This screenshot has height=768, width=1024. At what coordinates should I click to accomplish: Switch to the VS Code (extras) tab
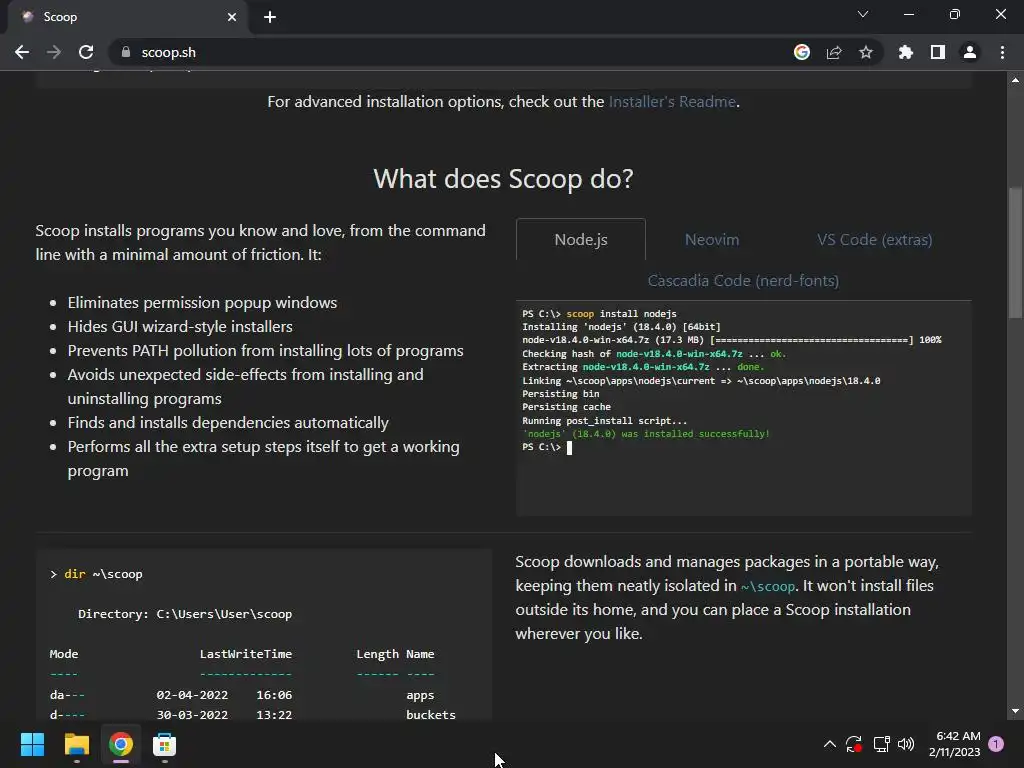coord(874,240)
